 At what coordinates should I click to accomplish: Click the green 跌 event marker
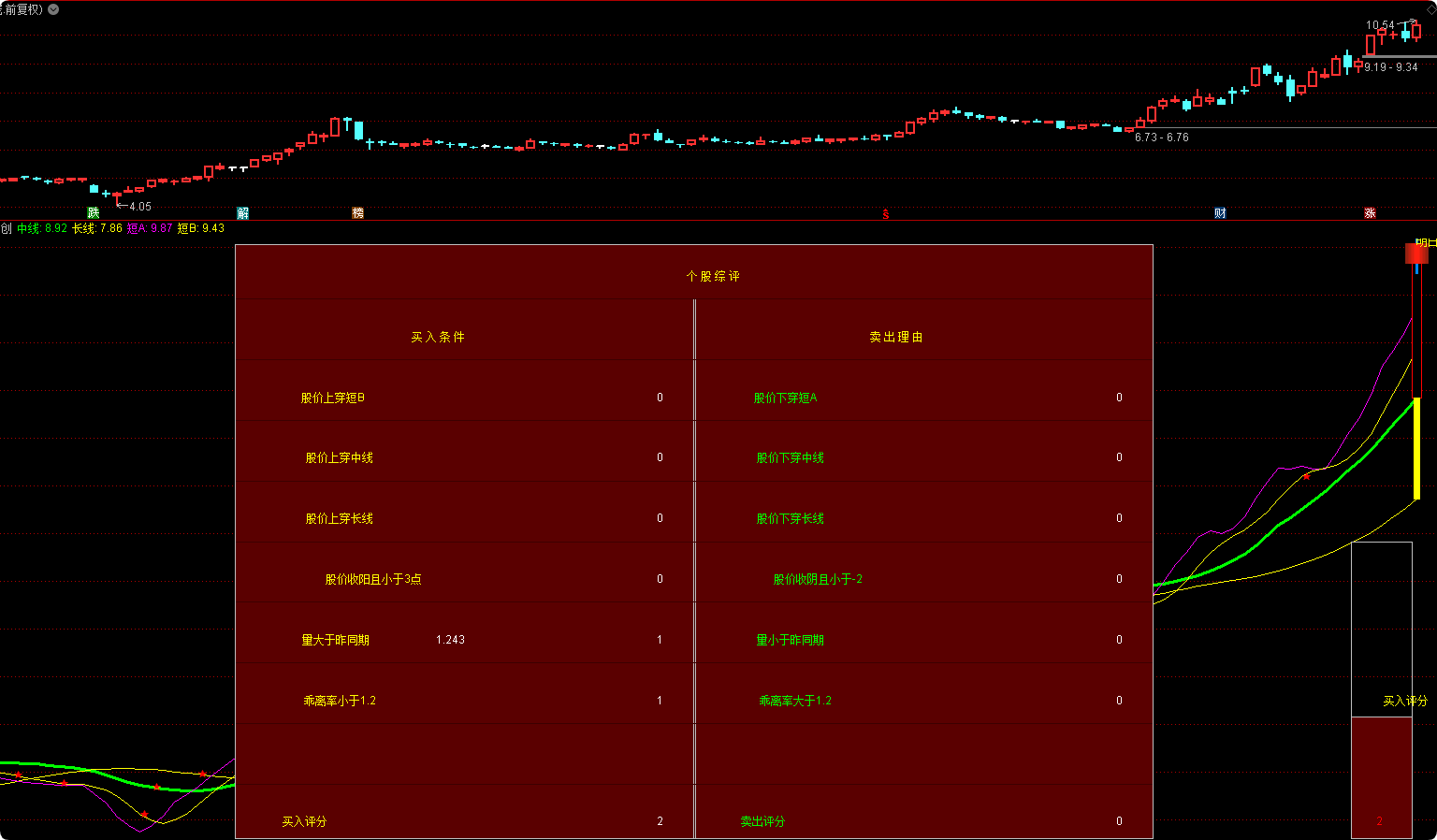(94, 213)
